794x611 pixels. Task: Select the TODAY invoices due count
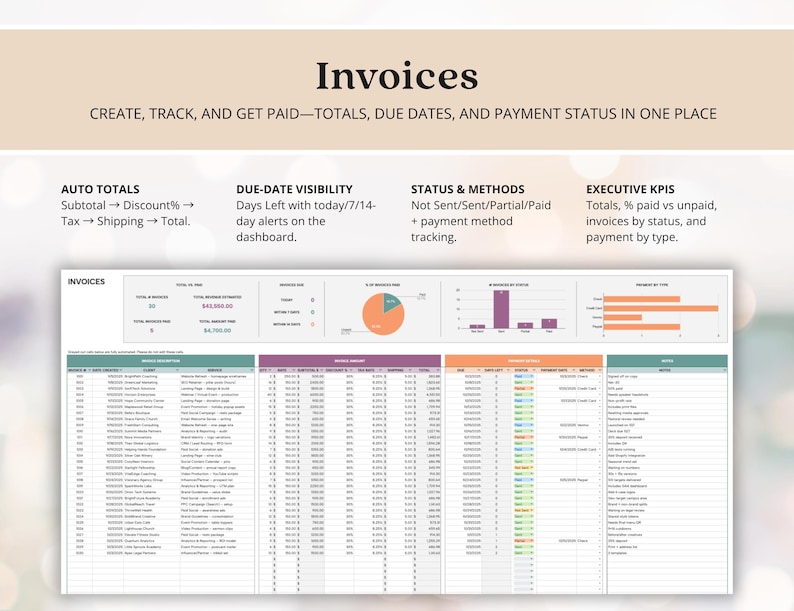(x=312, y=300)
